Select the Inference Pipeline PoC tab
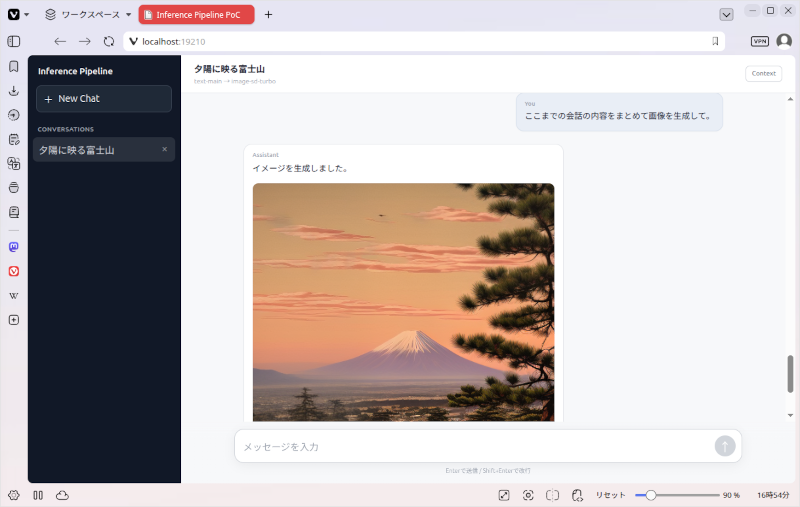Screen dimensions: 800x507 tap(196, 15)
